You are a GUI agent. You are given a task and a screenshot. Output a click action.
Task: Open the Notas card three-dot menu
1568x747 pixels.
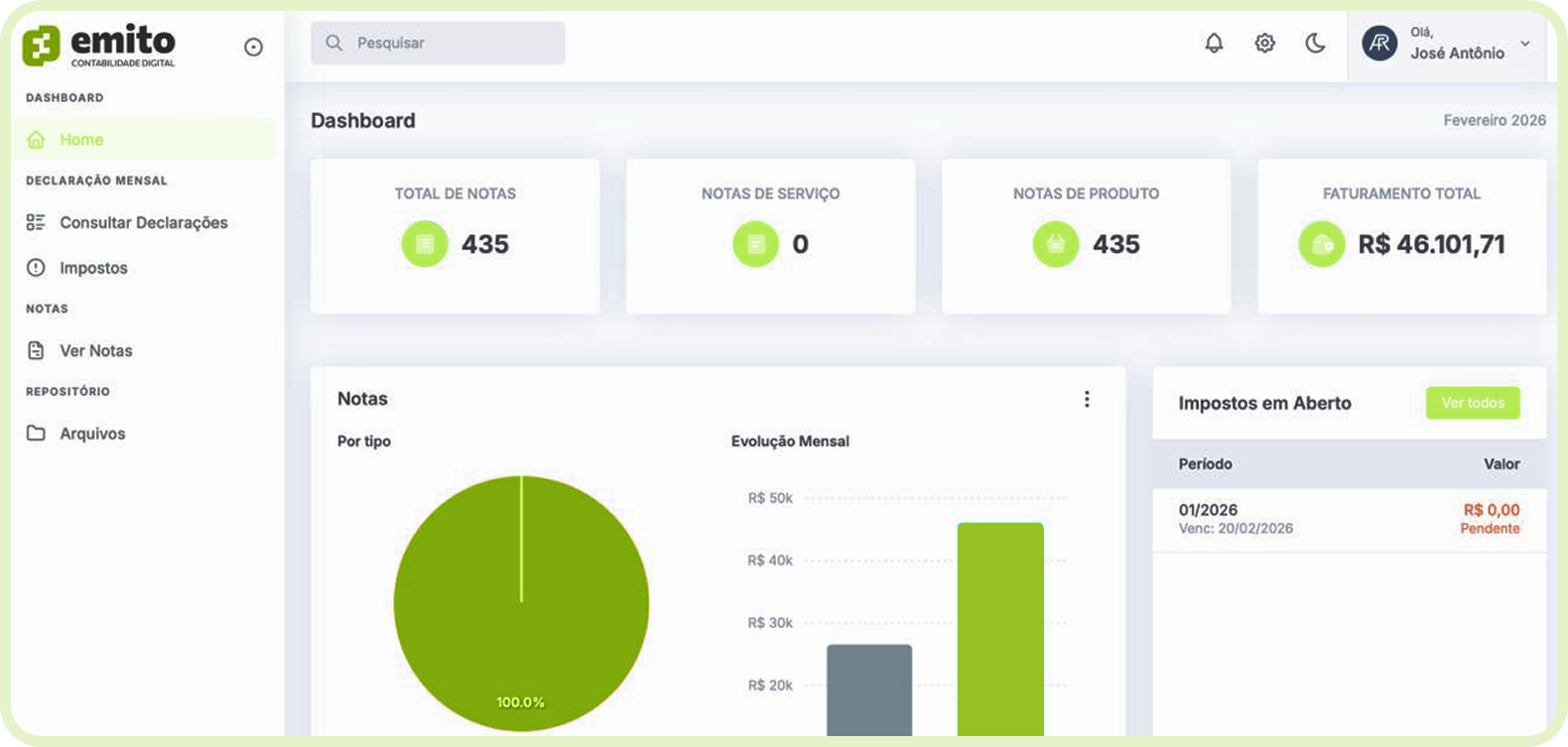point(1087,399)
